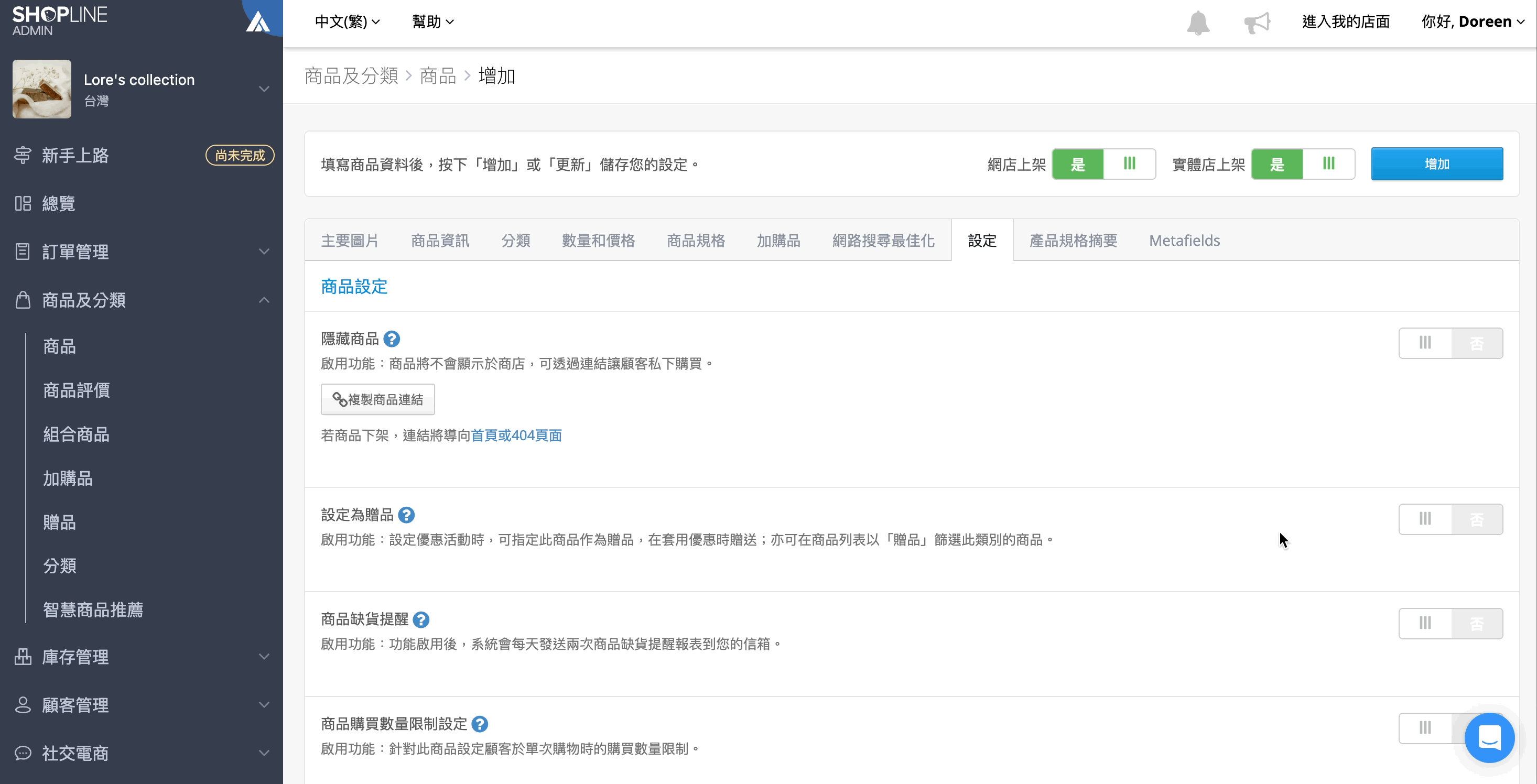Screen dimensions: 1537x784
Task: Click help icon next to 設定為贈品
Action: point(406,515)
